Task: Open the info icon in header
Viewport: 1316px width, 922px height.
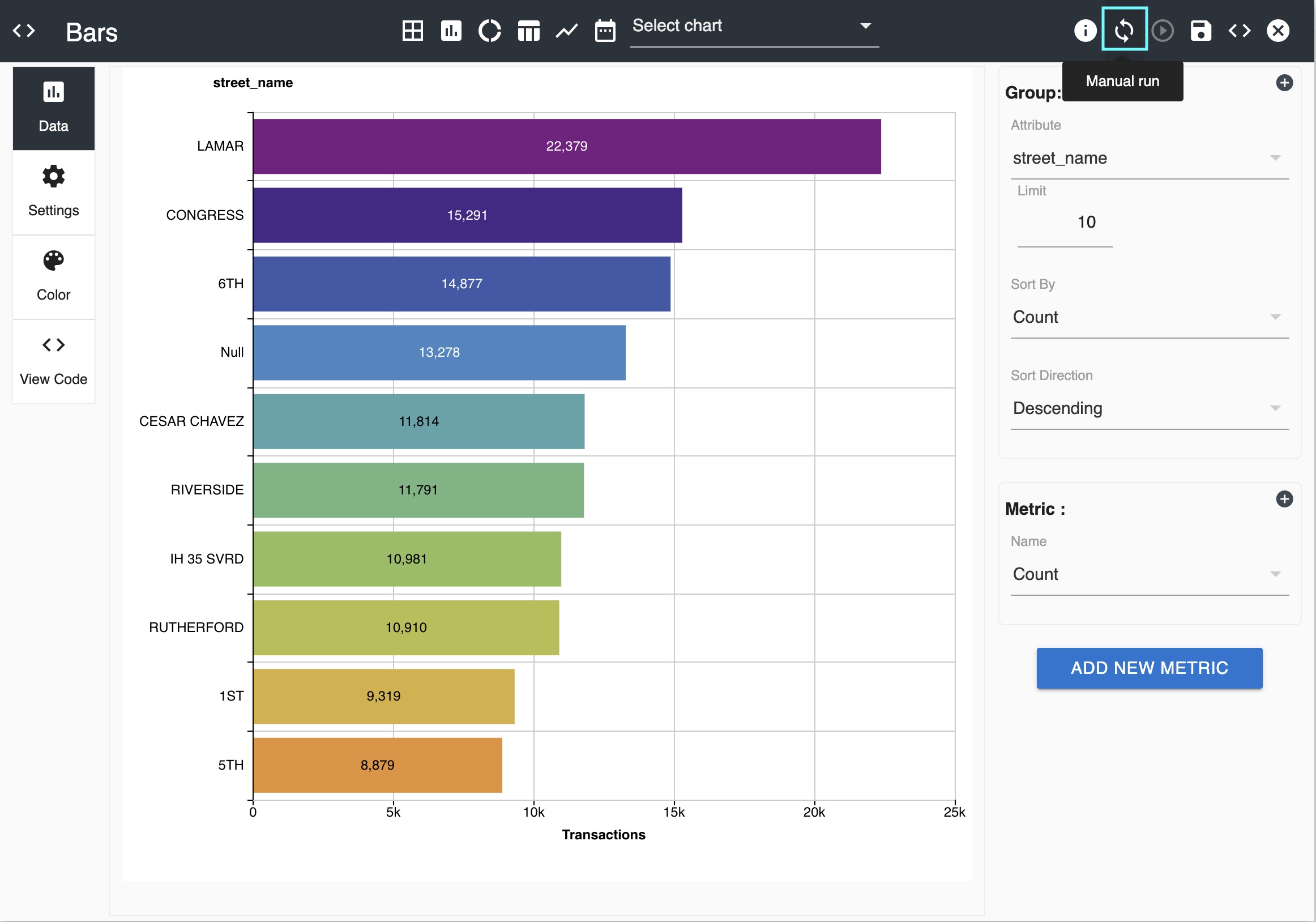Action: [x=1084, y=31]
